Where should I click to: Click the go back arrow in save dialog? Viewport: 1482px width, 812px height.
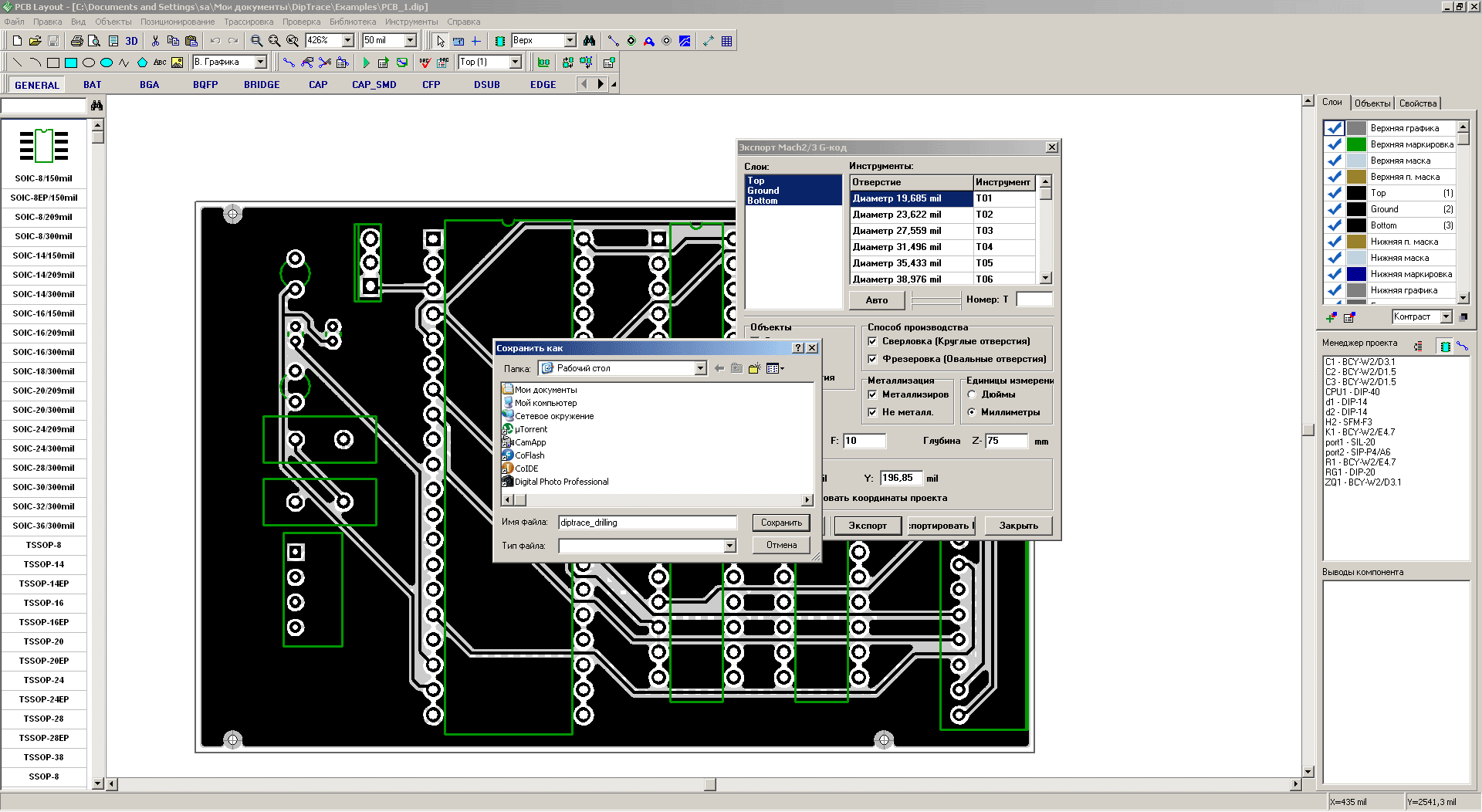pyautogui.click(x=719, y=369)
